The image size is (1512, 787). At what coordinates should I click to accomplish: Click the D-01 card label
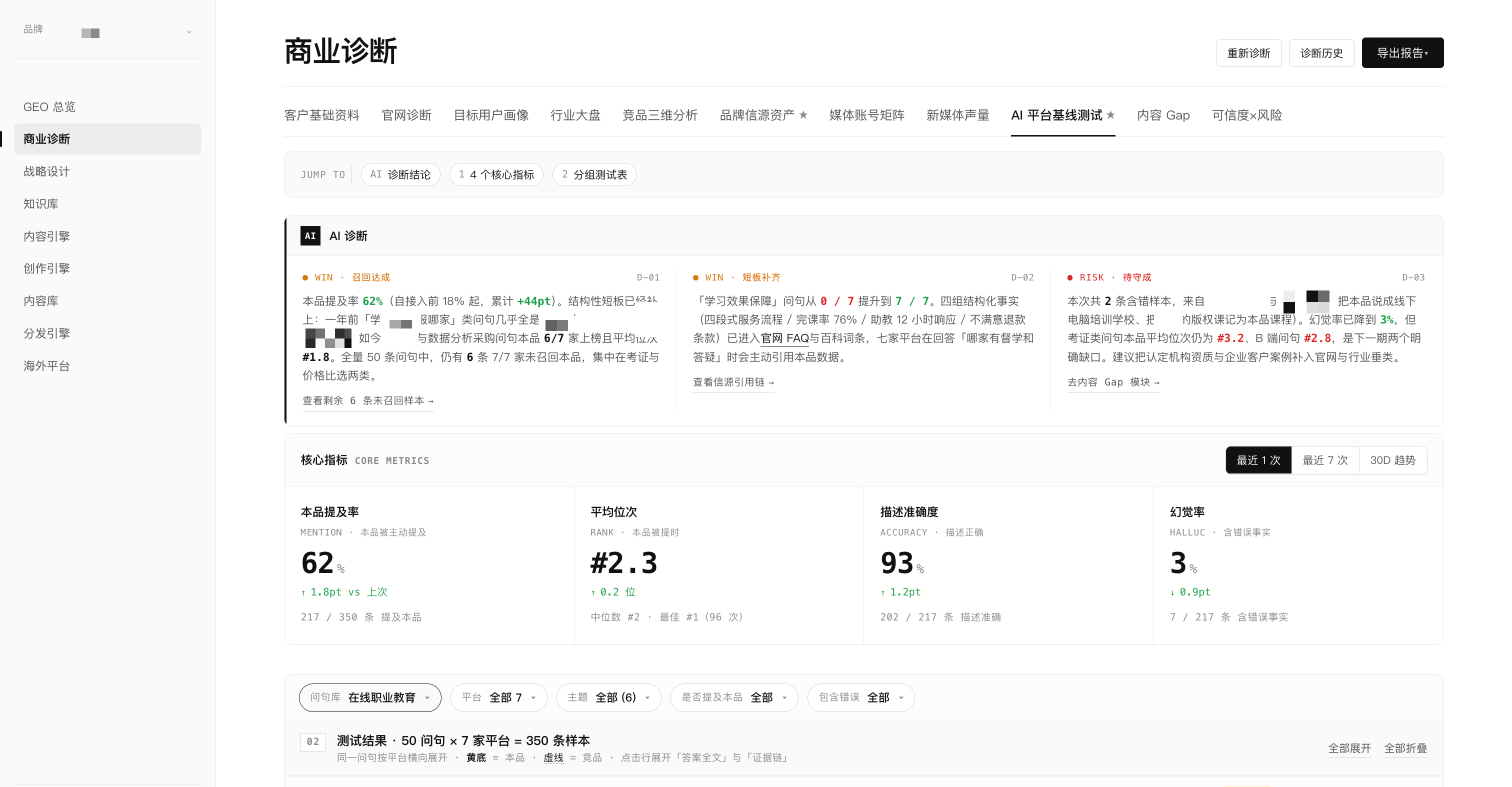click(x=648, y=277)
